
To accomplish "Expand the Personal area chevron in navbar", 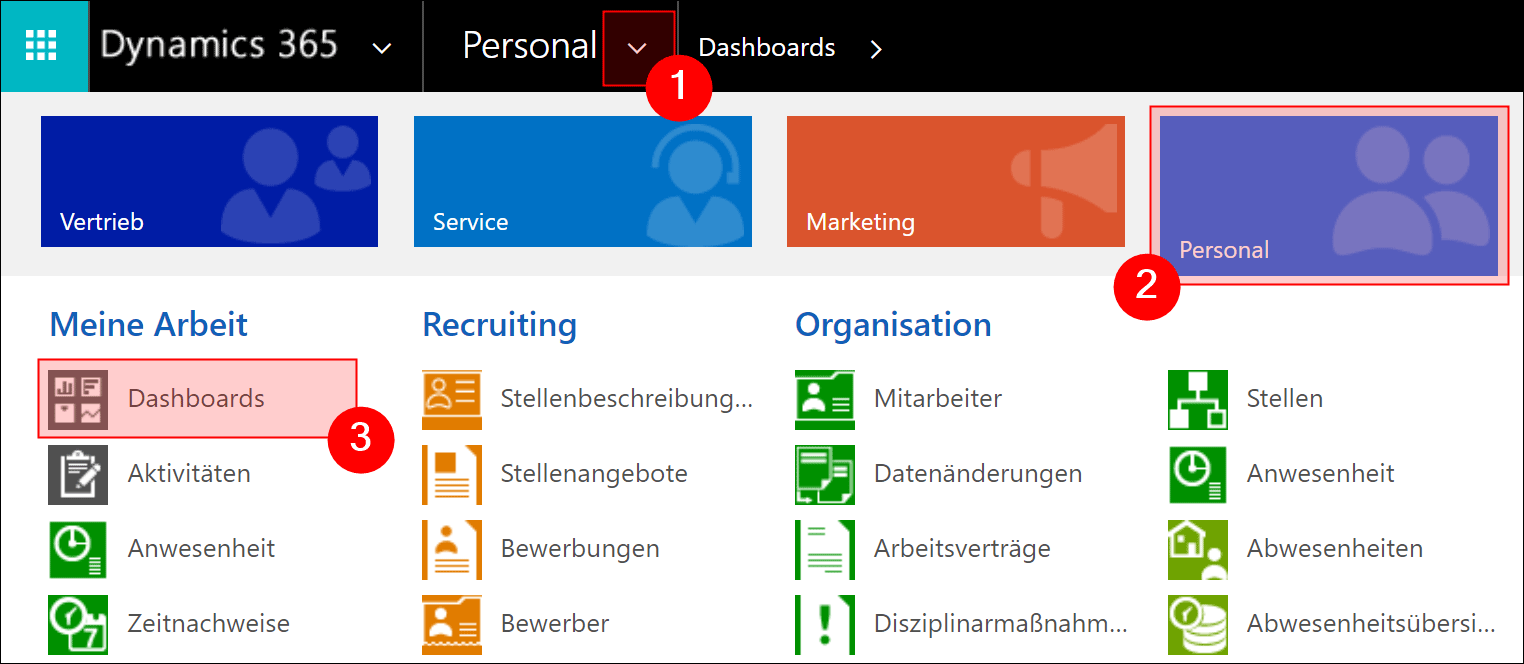I will pyautogui.click(x=637, y=48).
